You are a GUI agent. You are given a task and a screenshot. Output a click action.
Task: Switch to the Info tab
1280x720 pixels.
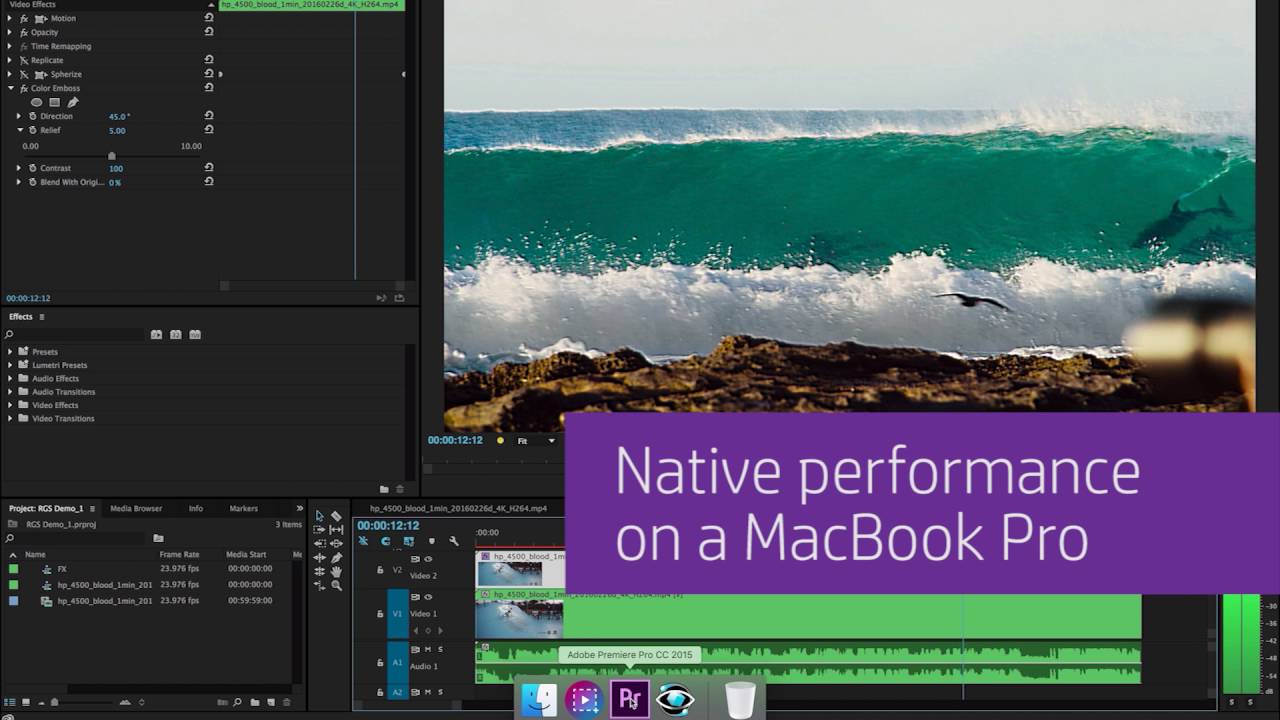coord(196,508)
